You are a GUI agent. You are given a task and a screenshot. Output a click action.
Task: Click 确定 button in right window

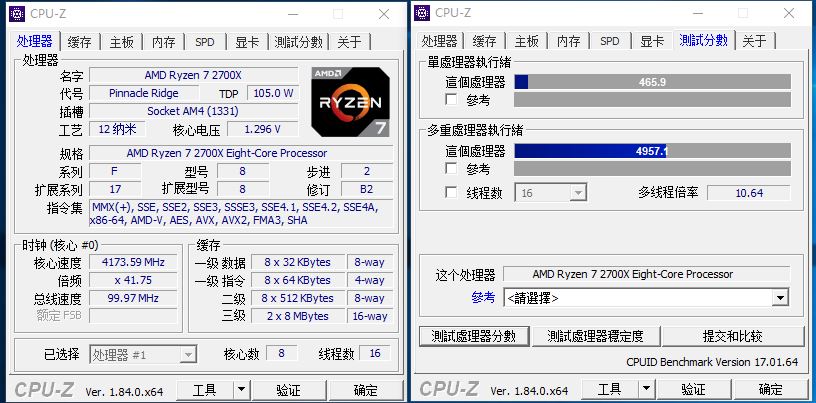770,389
